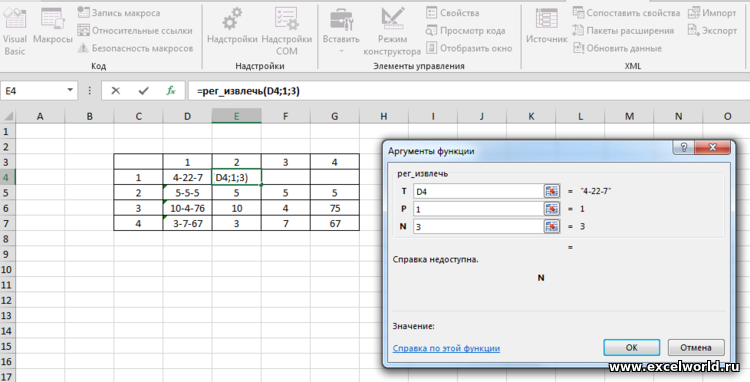
Task: Select row 10 header
Action: (8, 269)
